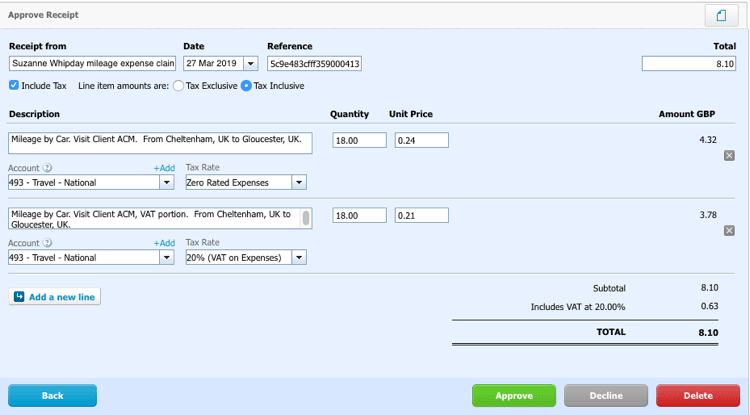Expand the second line Account dropdown
Viewport: 750px width, 415px height.
[x=166, y=257]
